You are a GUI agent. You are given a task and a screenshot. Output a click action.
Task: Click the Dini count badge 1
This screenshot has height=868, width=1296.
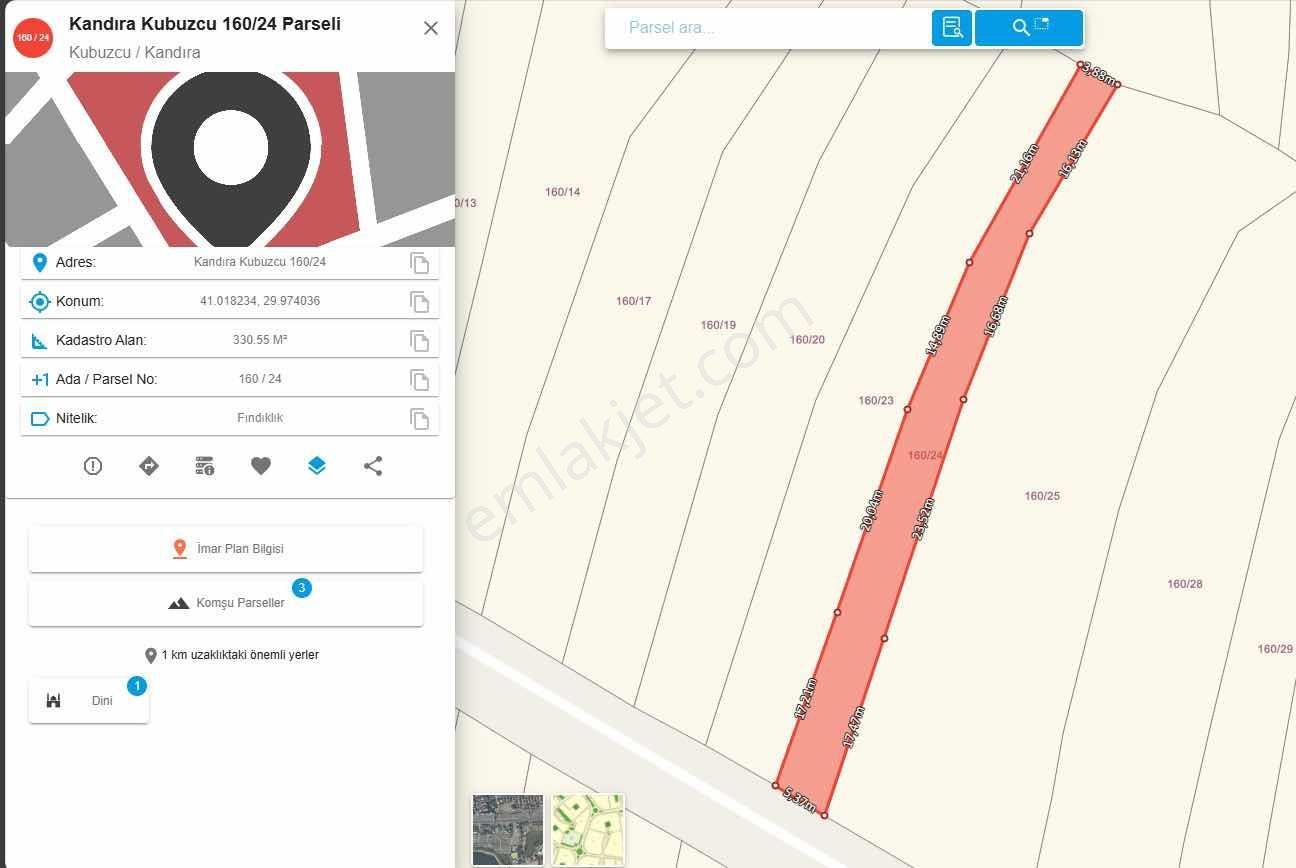(137, 686)
